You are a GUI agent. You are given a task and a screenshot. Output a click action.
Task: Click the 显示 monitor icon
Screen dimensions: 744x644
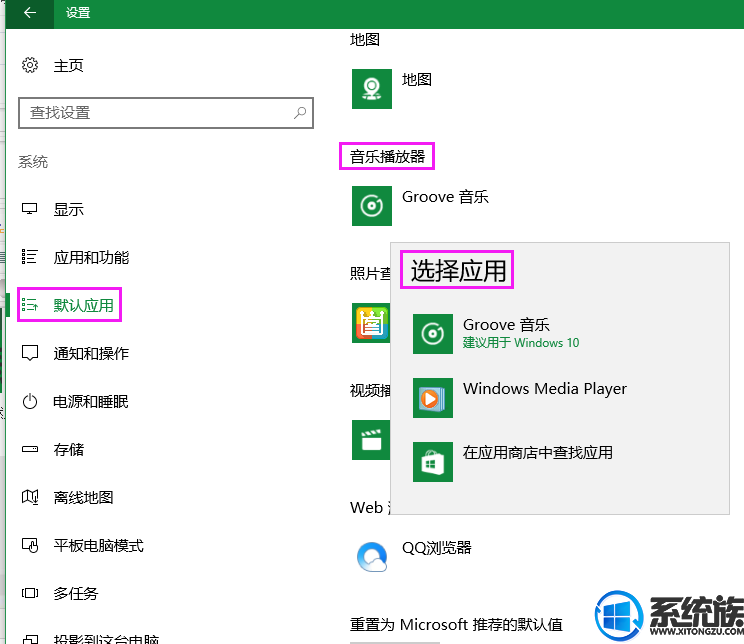click(29, 209)
